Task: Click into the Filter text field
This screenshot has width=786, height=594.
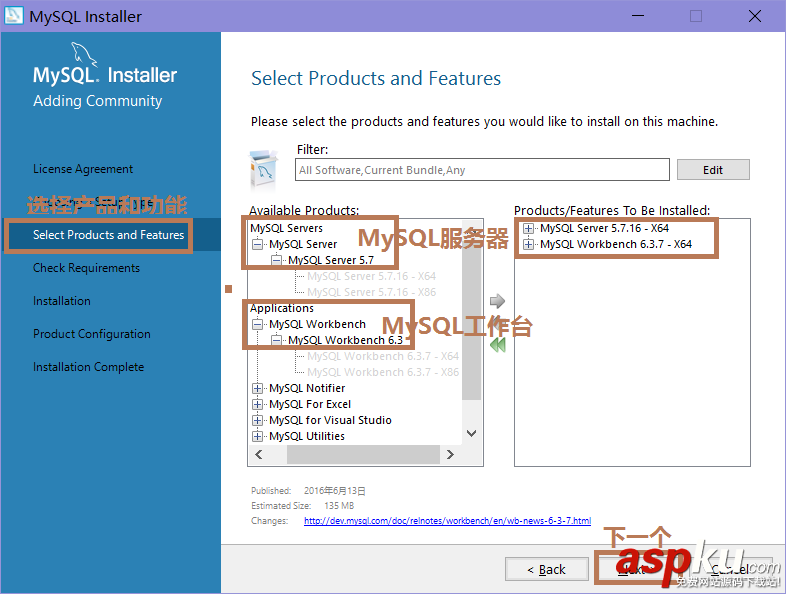Action: [482, 170]
